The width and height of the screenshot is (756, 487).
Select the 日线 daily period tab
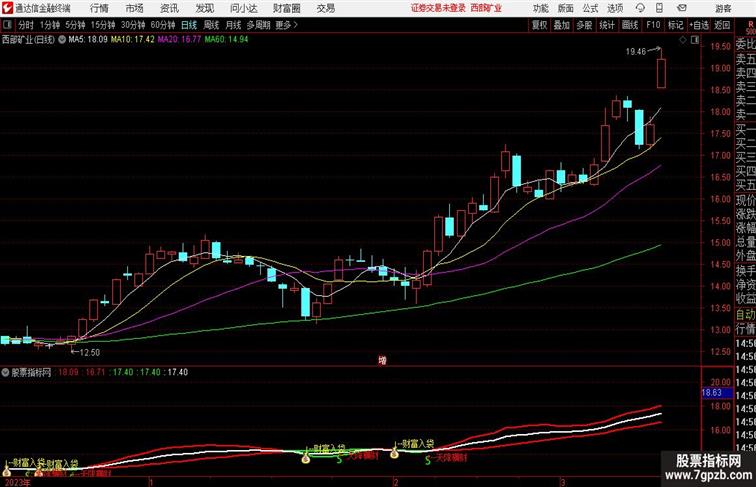coord(189,25)
